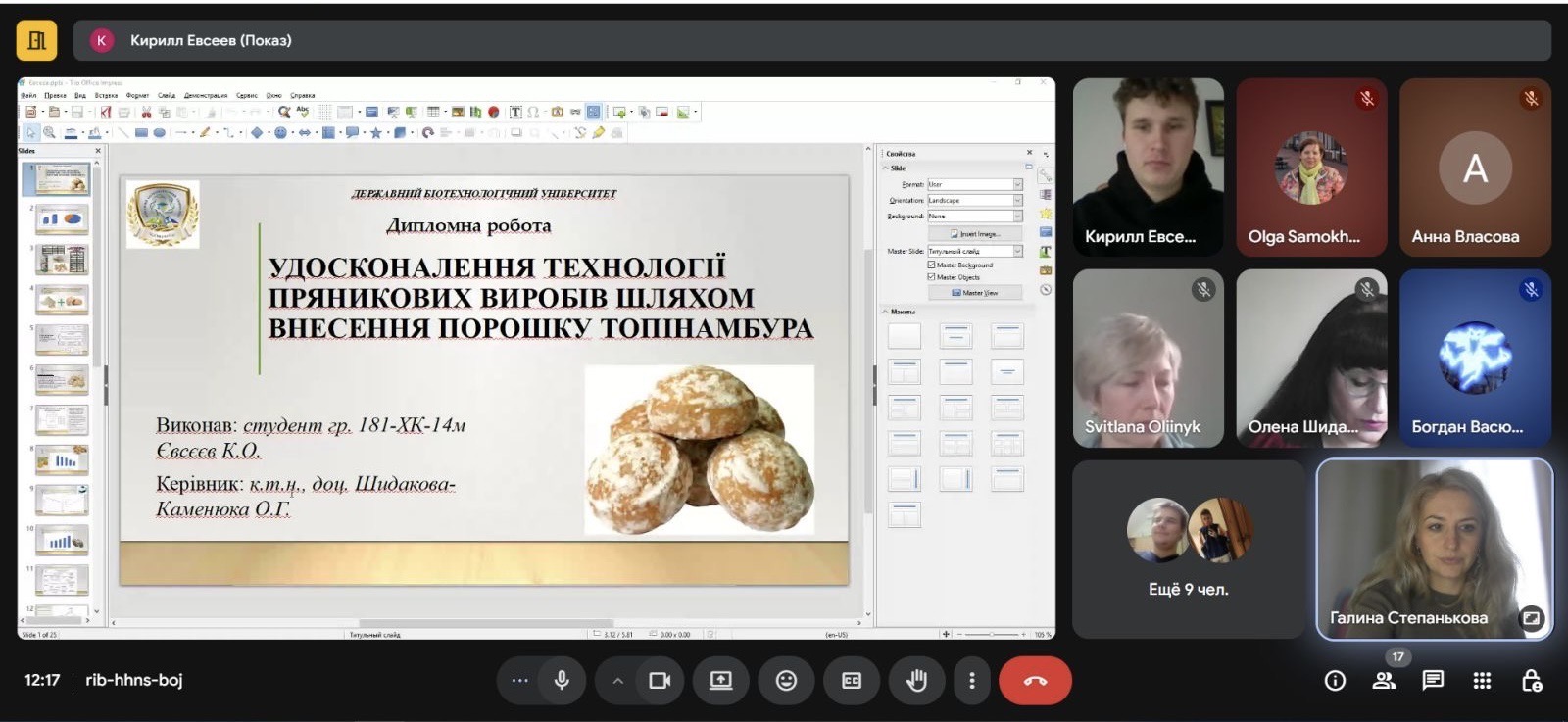Expand camera settings chevron arrow
1568x722 pixels.
[x=617, y=680]
